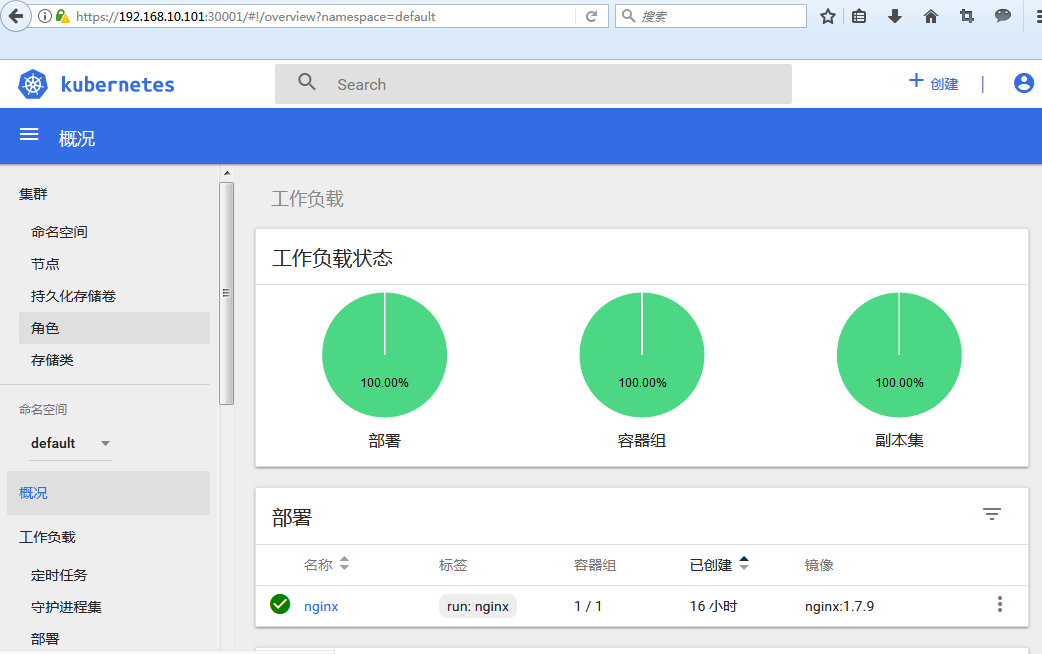Open the hamburger navigation menu

pos(29,135)
